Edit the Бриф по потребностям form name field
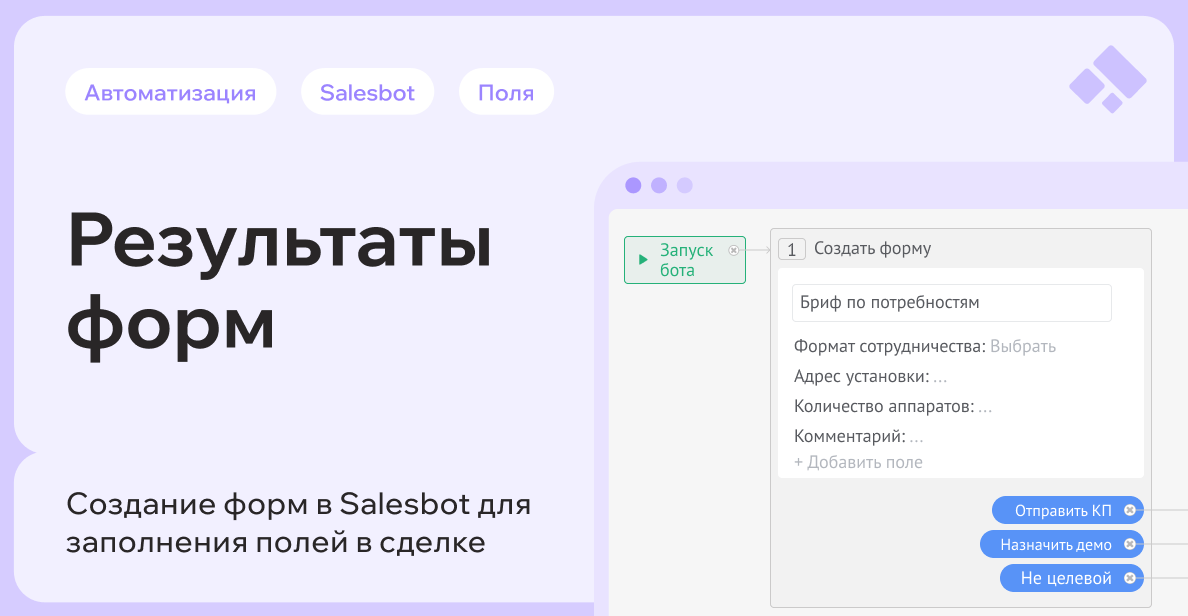Viewport: 1188px width, 616px height. [x=952, y=303]
